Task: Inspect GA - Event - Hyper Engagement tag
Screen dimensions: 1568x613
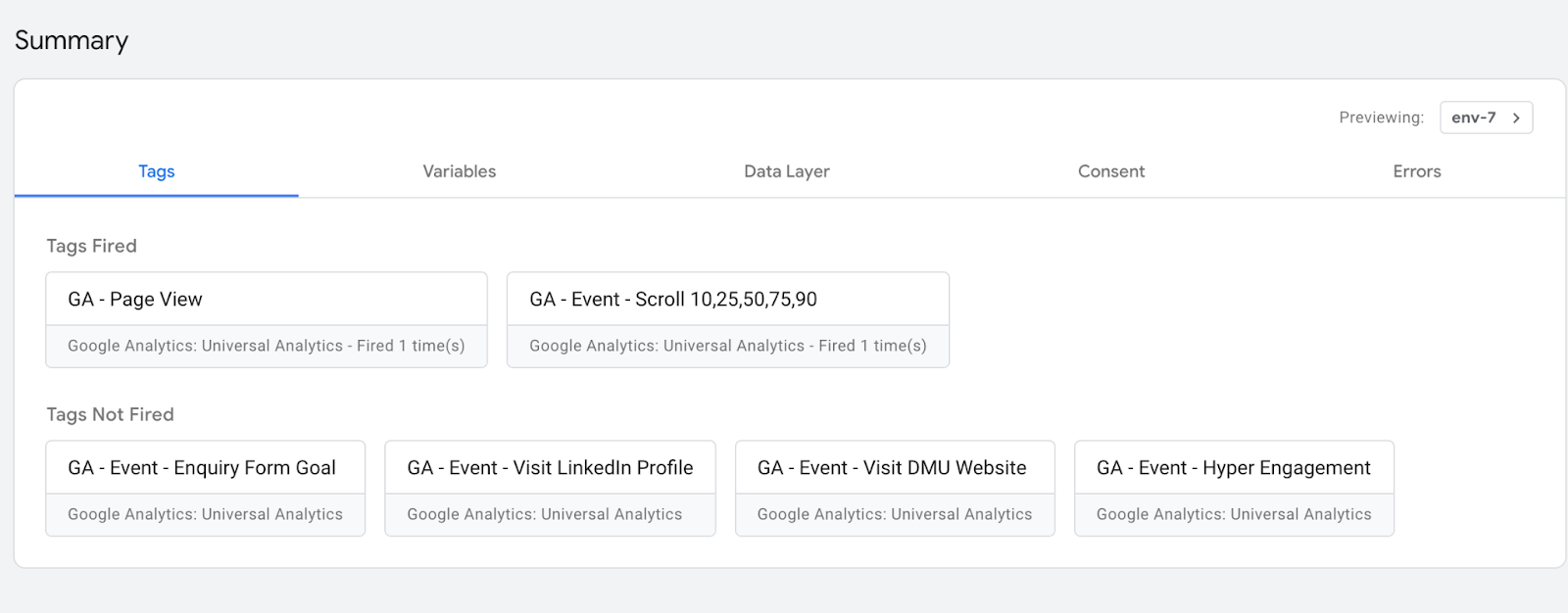Action: pos(1233,468)
